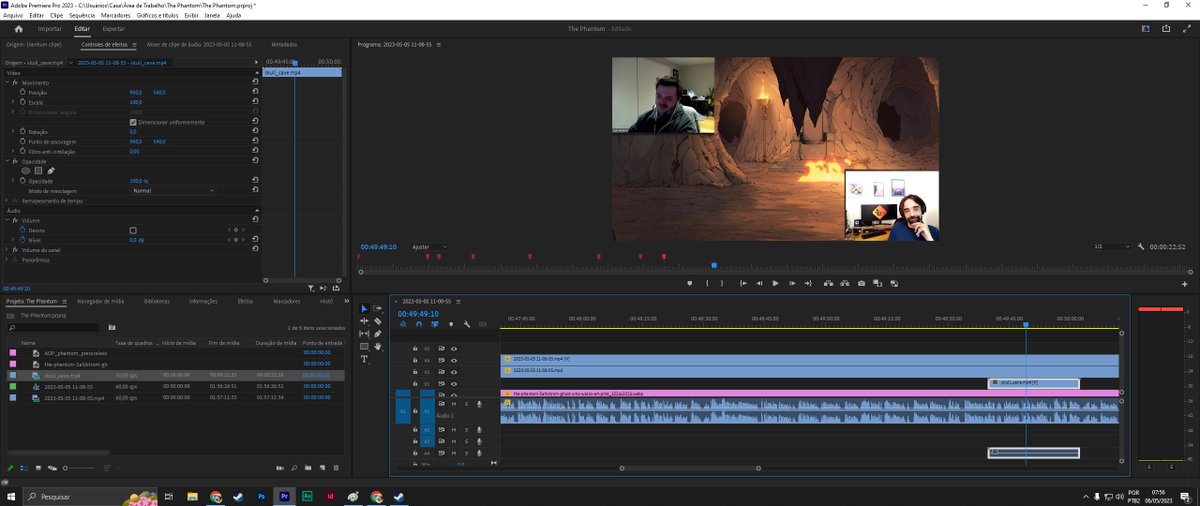Toggle Desvio checkbox under Volume
The width and height of the screenshot is (1200, 506).
tap(133, 230)
